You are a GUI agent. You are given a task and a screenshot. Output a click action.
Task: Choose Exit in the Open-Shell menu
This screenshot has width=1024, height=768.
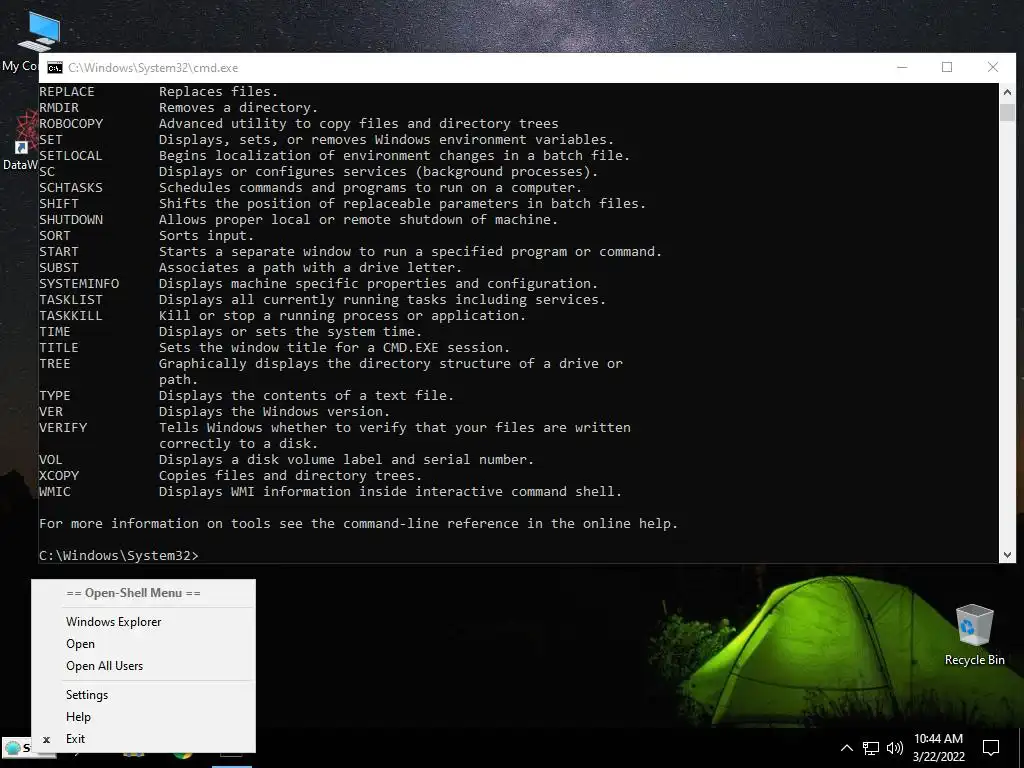click(144, 739)
